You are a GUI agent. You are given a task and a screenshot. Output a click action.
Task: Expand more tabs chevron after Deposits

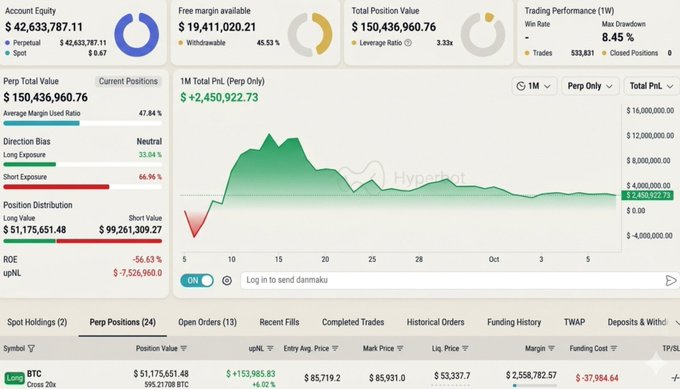point(677,323)
